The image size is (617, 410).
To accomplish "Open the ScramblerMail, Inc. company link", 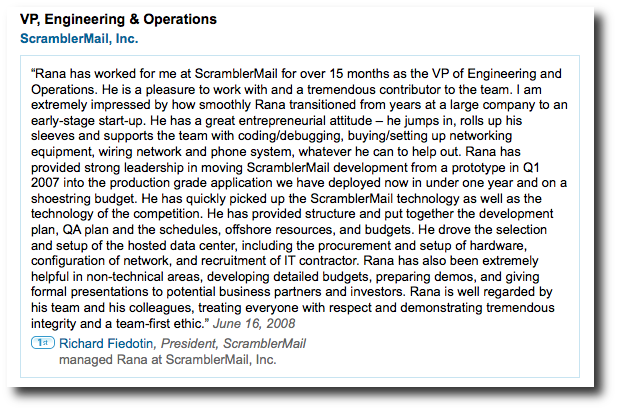I will coord(79,39).
